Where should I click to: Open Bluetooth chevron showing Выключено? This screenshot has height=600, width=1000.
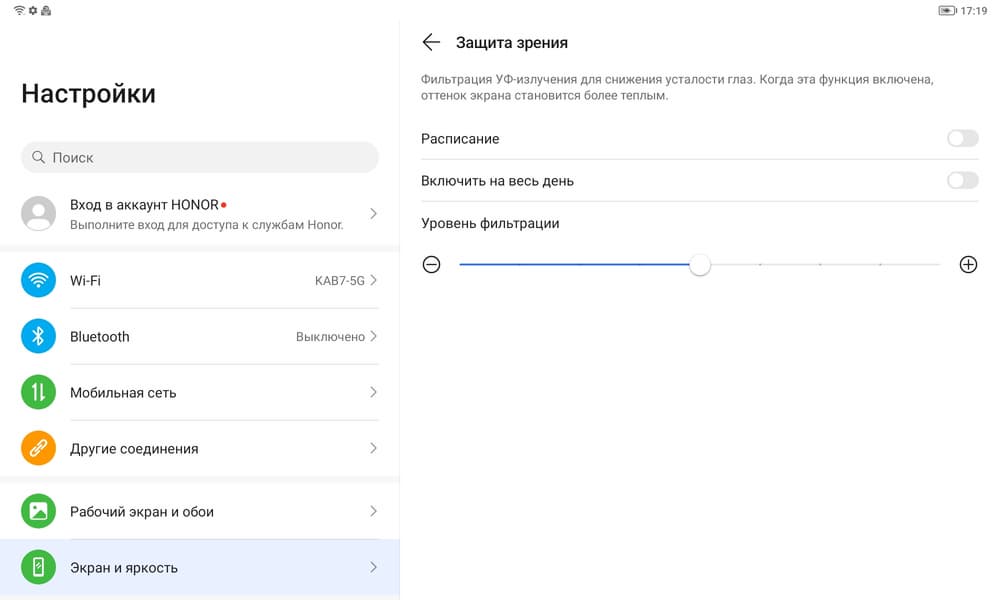(373, 337)
